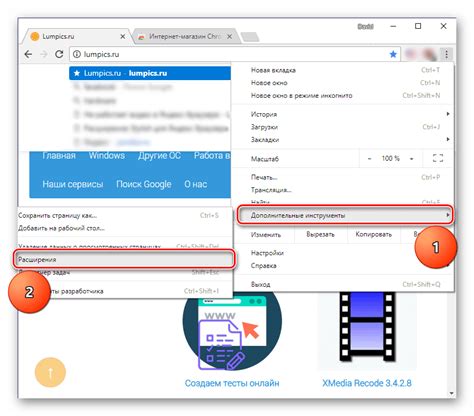Click Копировать in the edit row
The image size is (474, 416).
coord(373,234)
